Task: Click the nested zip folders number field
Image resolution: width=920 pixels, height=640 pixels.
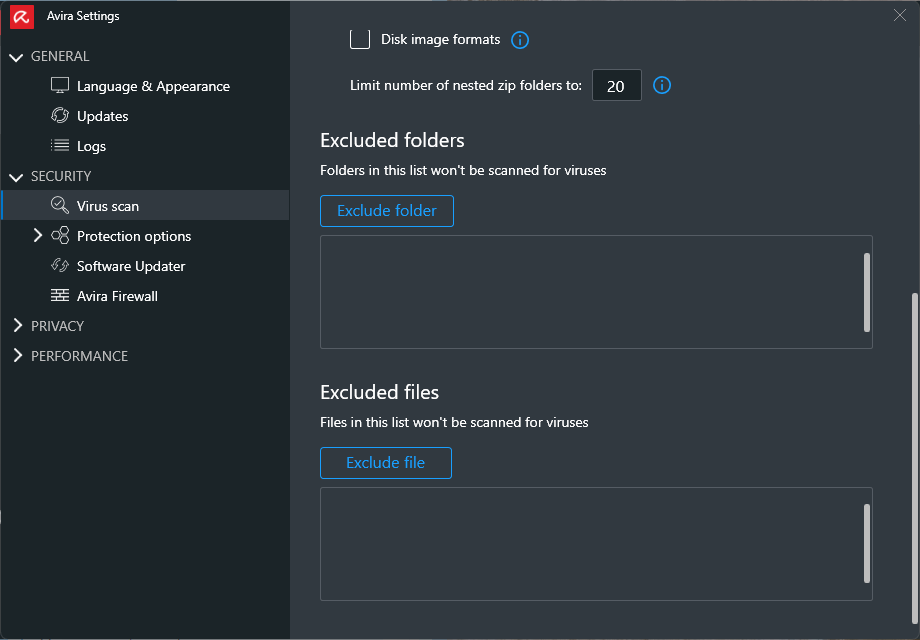Action: [x=616, y=86]
